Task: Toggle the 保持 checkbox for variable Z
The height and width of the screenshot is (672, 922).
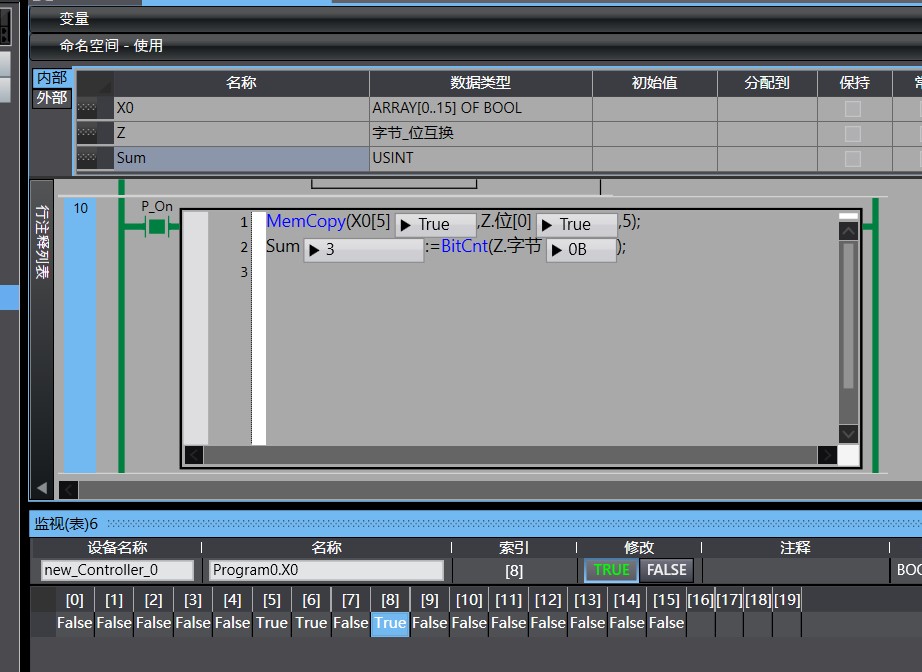Action: click(852, 133)
